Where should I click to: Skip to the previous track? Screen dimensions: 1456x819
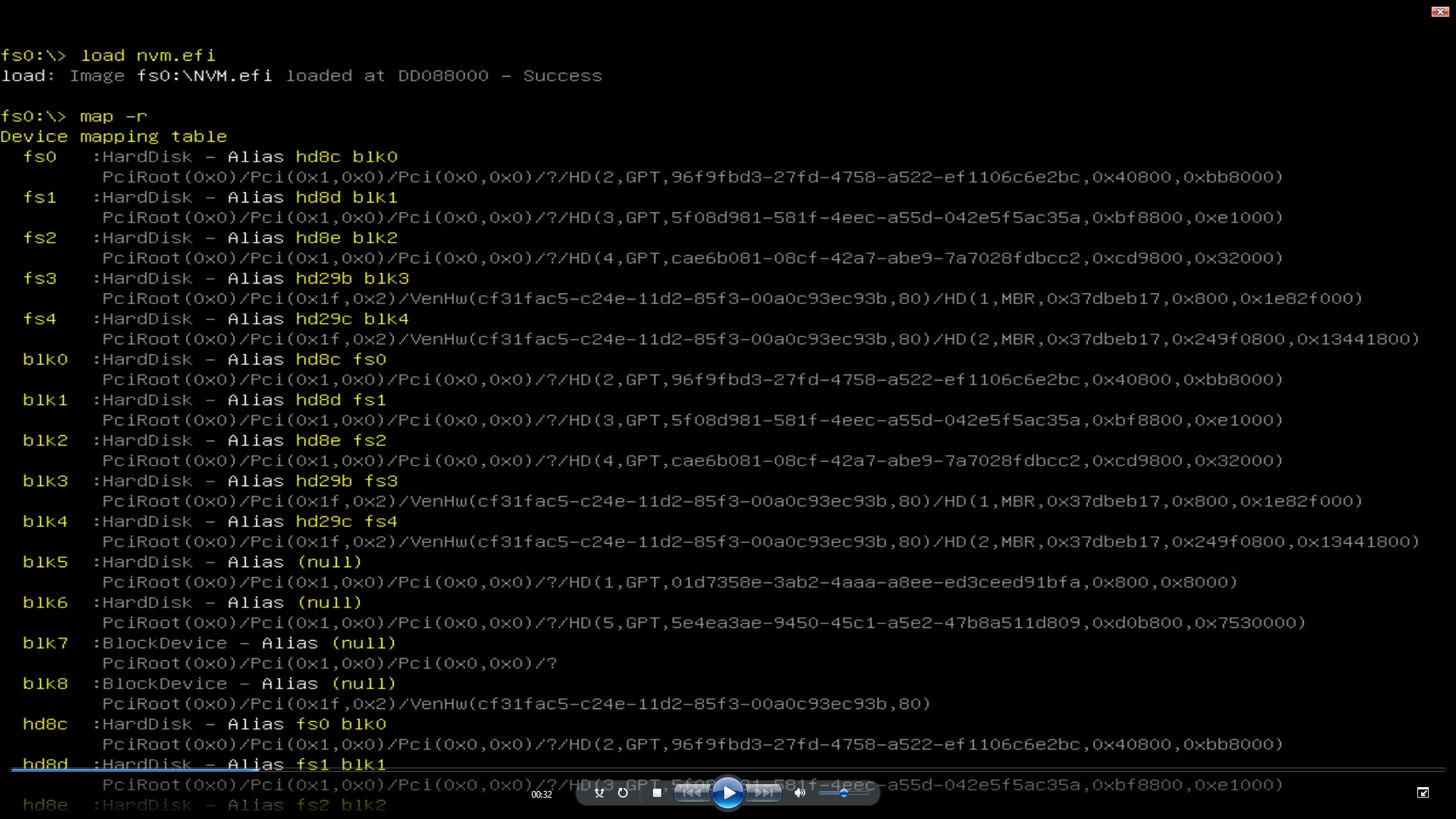(x=692, y=793)
